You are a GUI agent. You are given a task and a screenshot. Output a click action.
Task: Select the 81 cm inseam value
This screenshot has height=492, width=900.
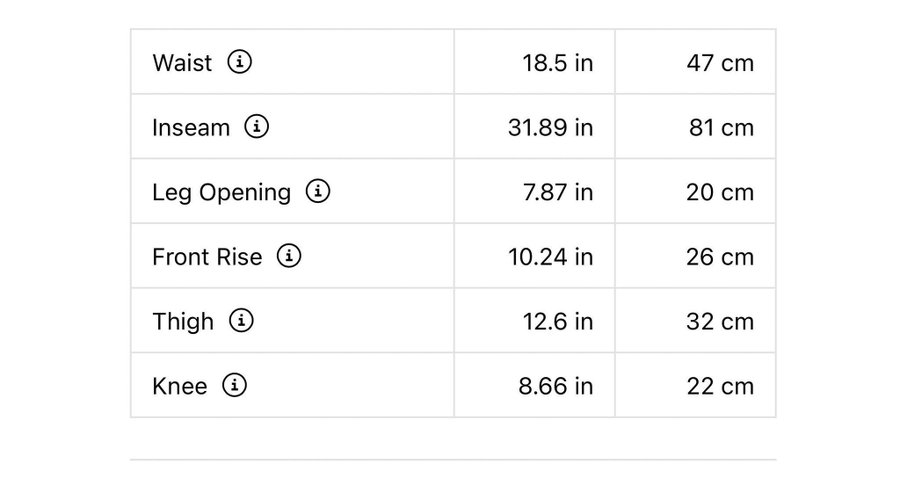(x=720, y=128)
